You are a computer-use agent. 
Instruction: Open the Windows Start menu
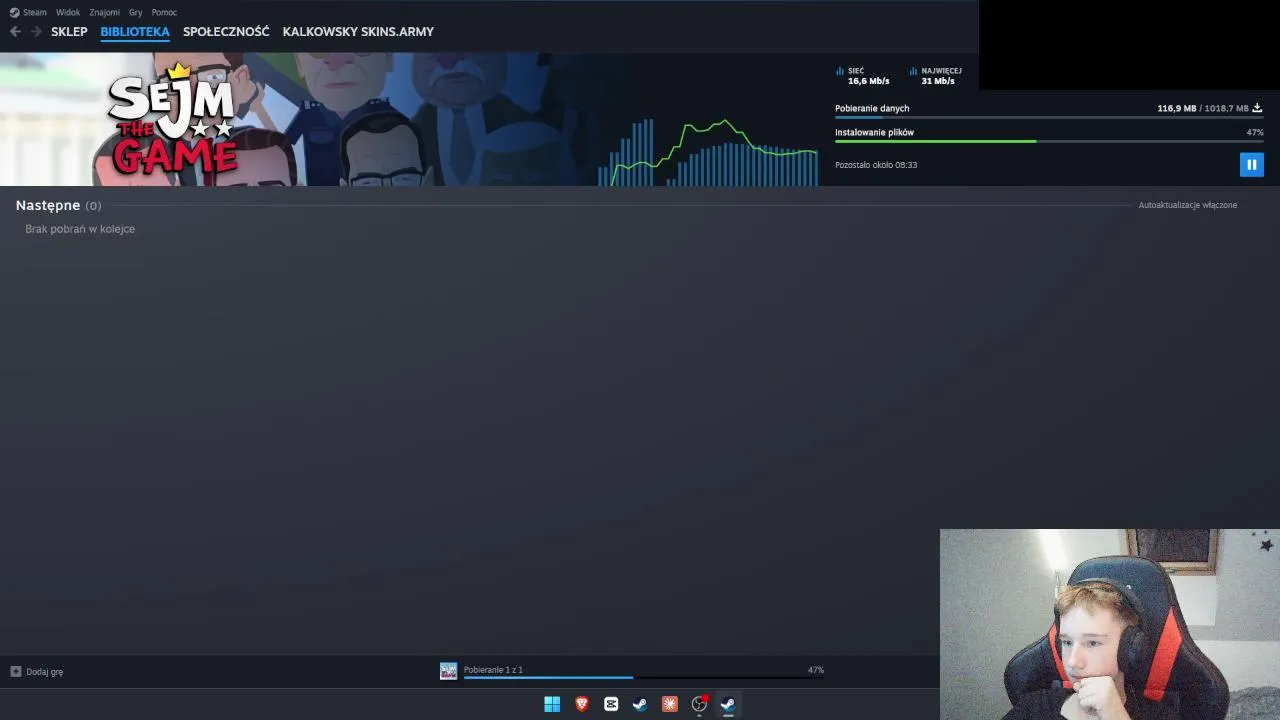tap(552, 704)
